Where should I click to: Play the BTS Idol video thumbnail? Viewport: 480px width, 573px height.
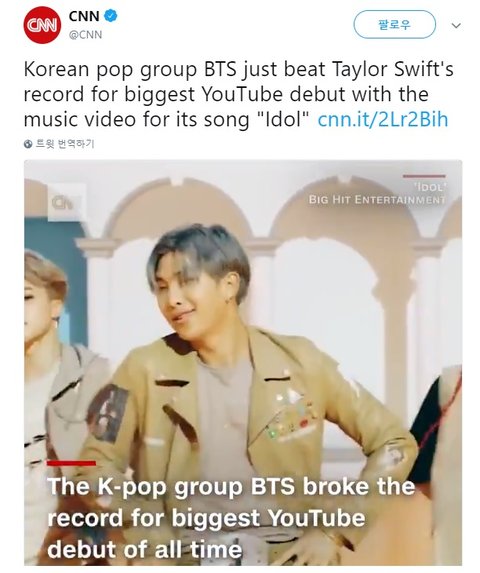coord(243,363)
